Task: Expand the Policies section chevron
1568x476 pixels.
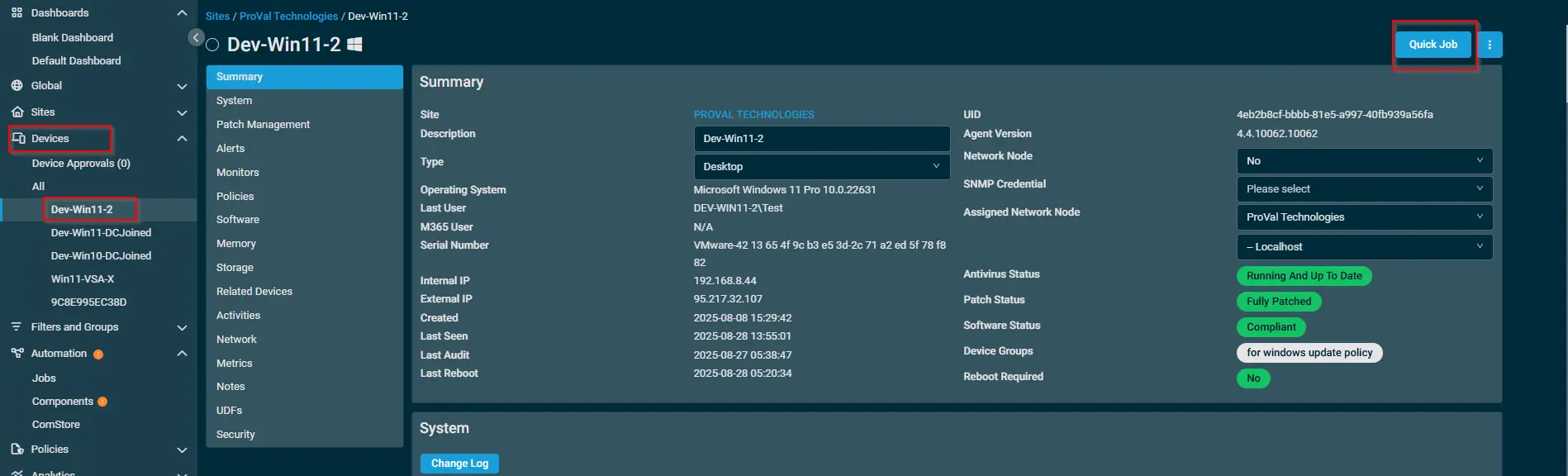Action: (x=182, y=450)
